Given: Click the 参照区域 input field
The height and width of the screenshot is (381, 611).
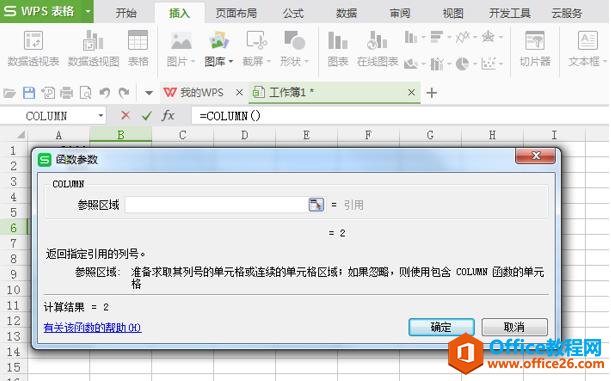Looking at the screenshot, I should (x=216, y=205).
